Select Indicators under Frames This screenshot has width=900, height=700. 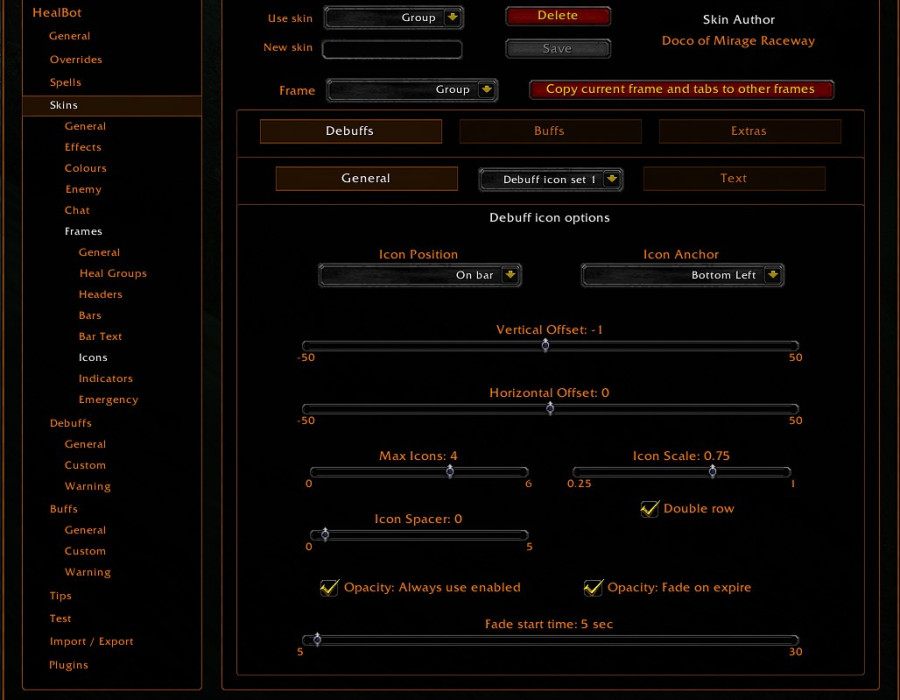click(x=106, y=379)
